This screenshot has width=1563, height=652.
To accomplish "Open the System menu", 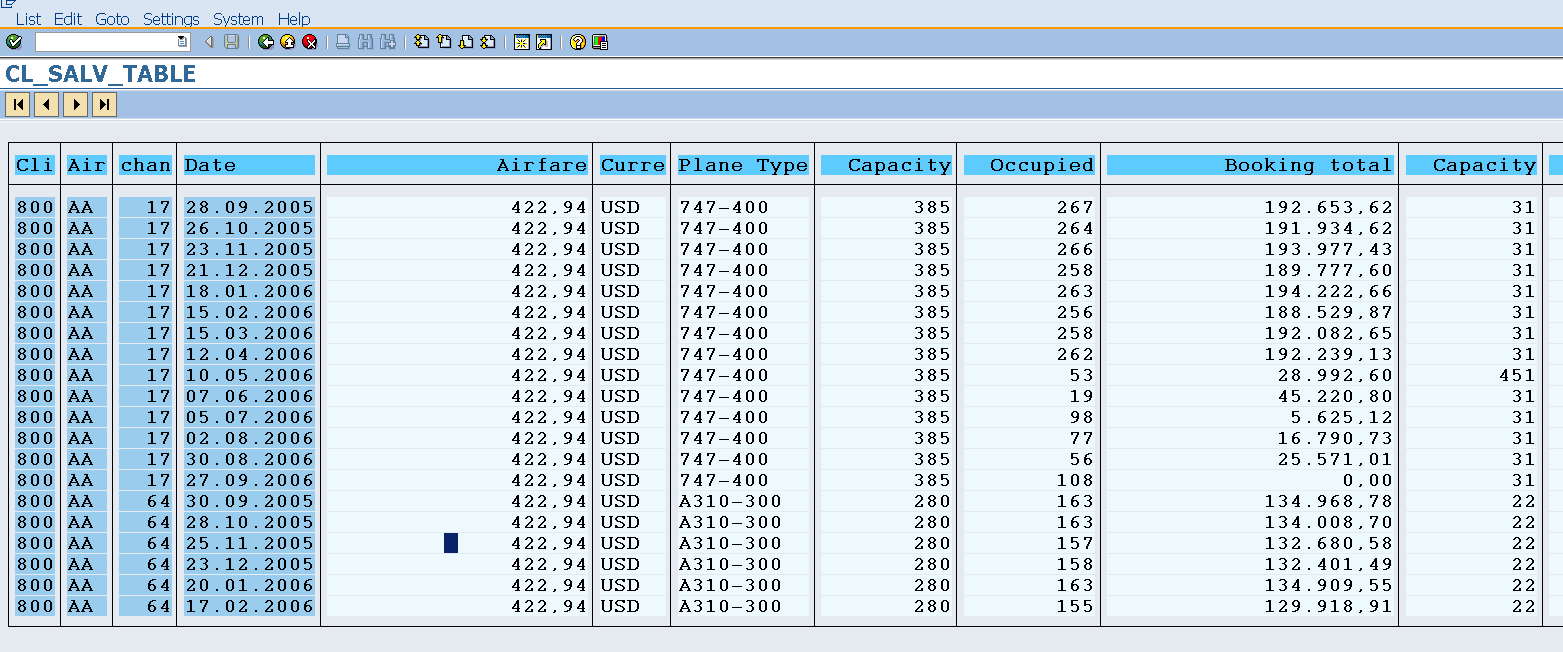I will tap(238, 19).
